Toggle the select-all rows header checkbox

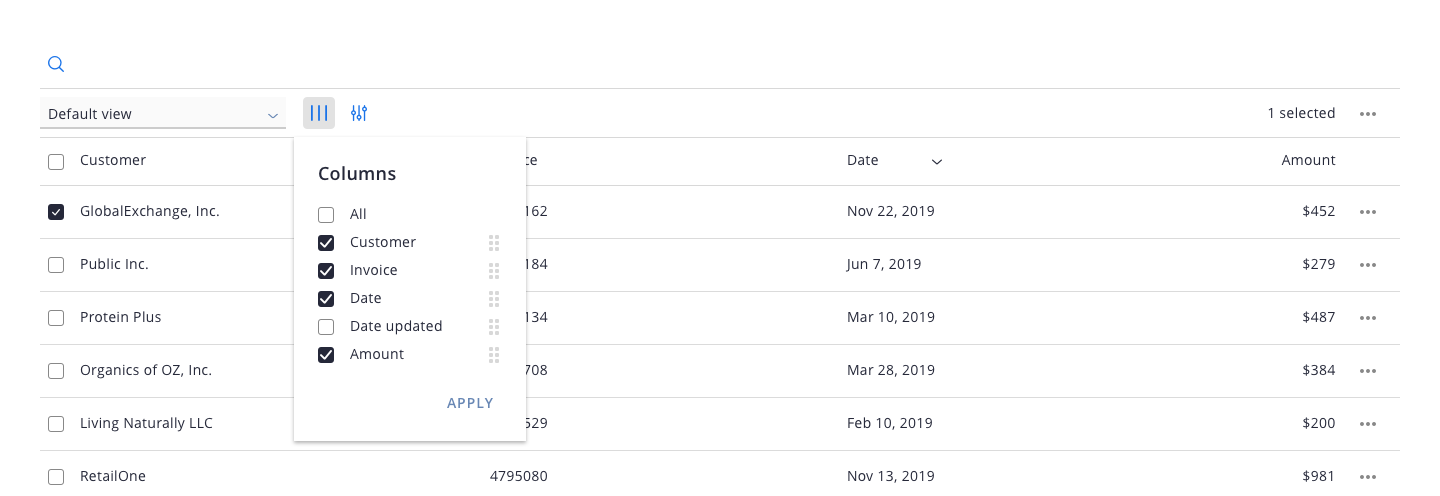[56, 162]
